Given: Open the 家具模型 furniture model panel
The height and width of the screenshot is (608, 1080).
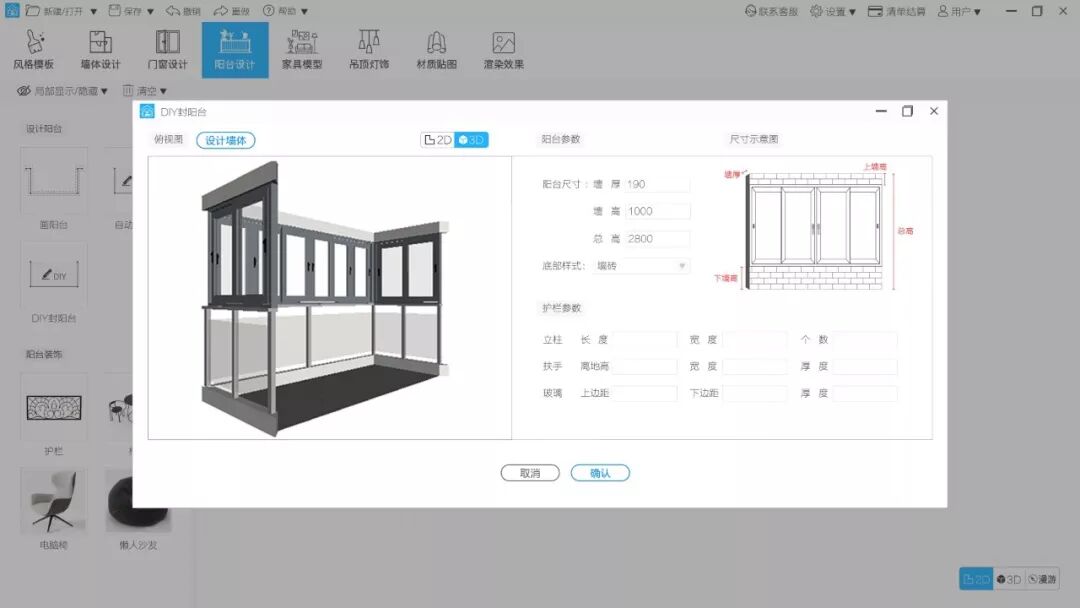Looking at the screenshot, I should click(301, 48).
